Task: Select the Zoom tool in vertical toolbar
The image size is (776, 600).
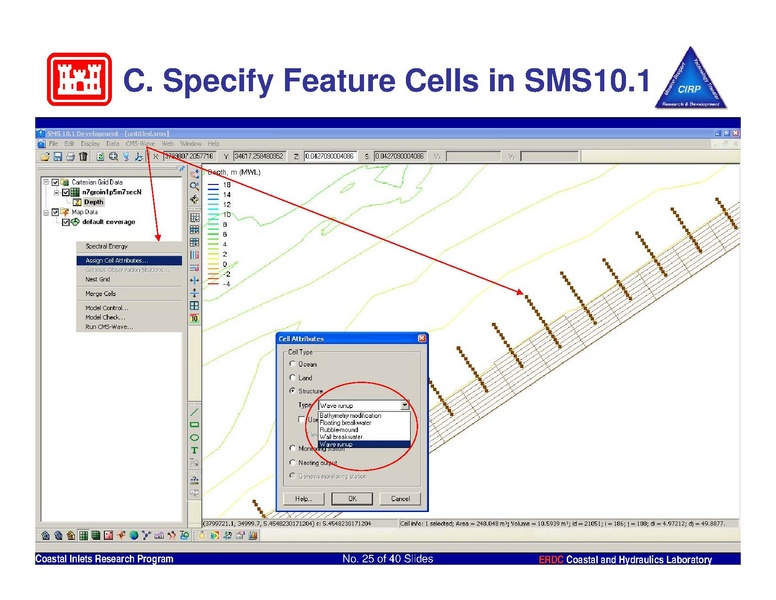Action: pyautogui.click(x=194, y=186)
